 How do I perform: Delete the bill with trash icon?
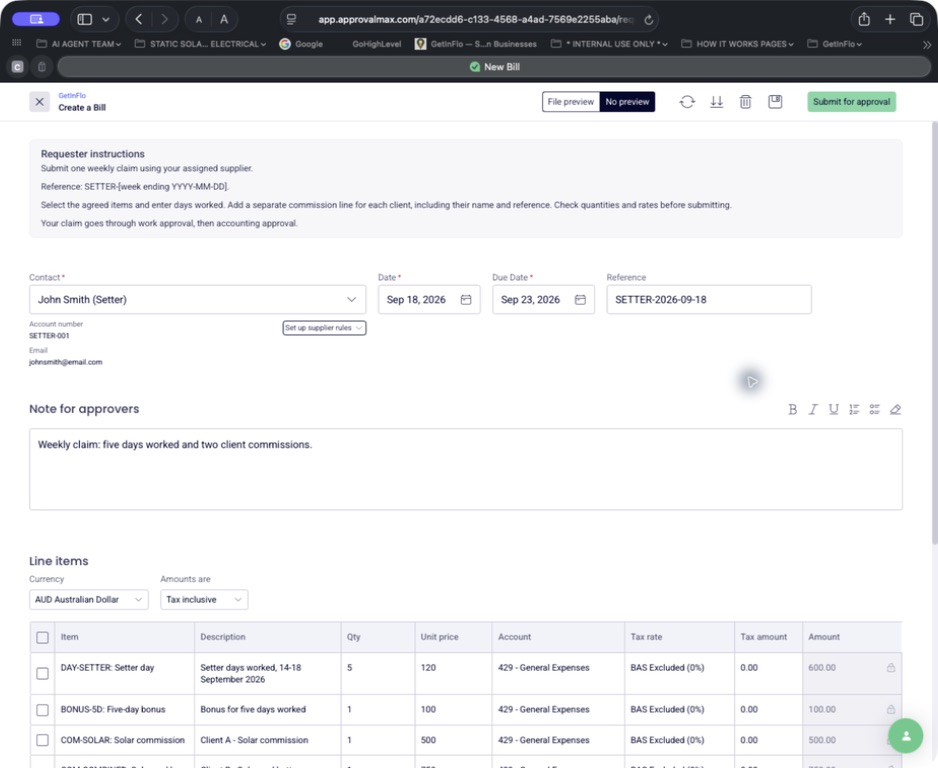pos(745,102)
